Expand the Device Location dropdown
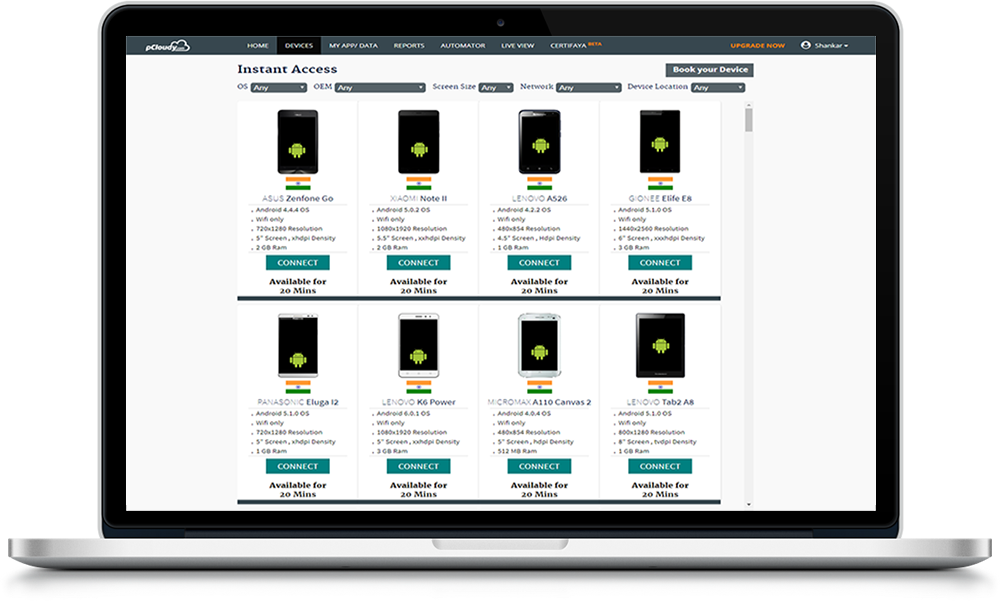The image size is (1000, 604). pyautogui.click(x=718, y=88)
